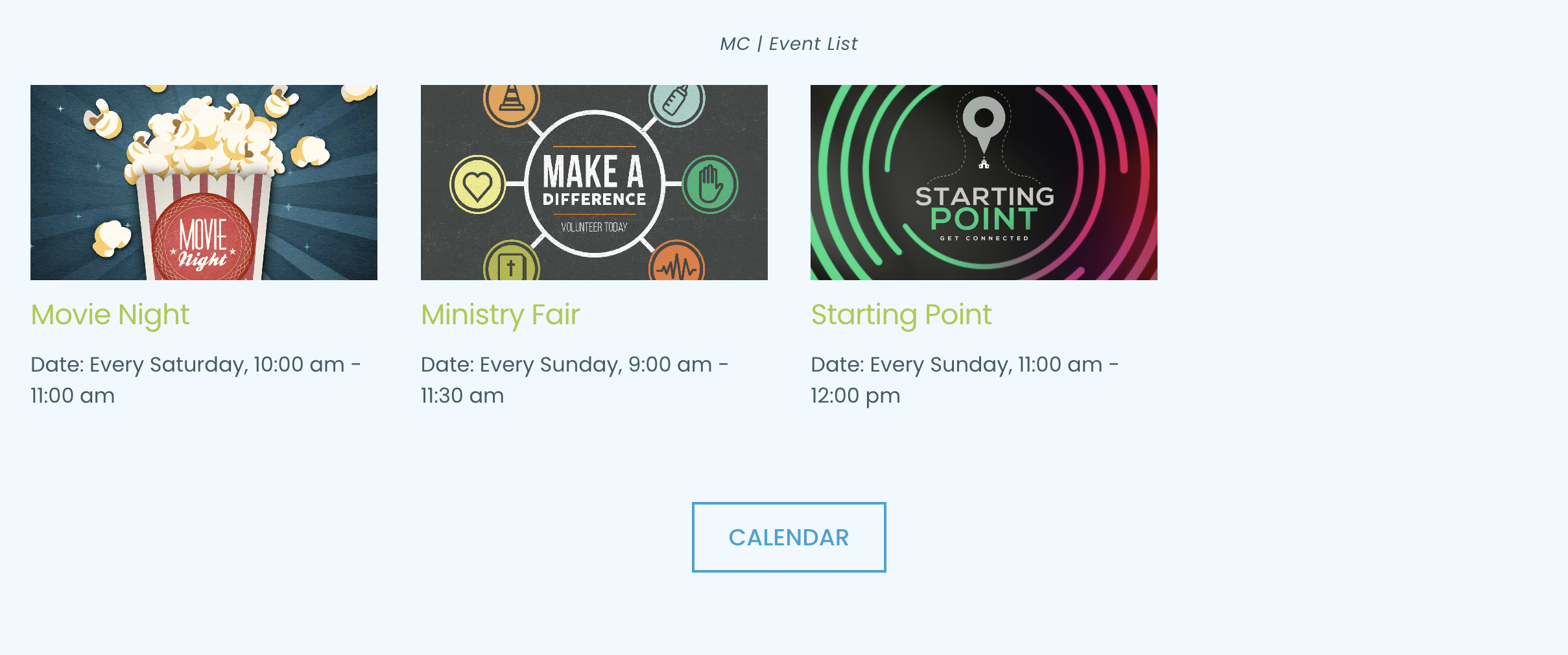Click the Movie Night banner image

coord(204,182)
